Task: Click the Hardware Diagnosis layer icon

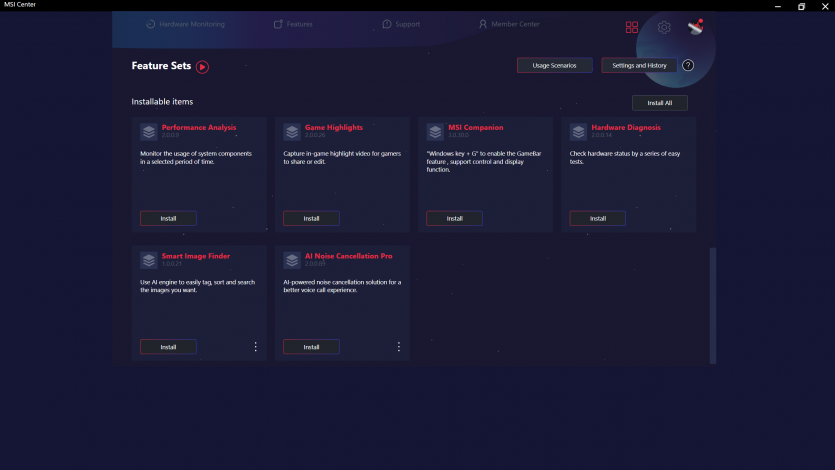Action: click(x=578, y=131)
